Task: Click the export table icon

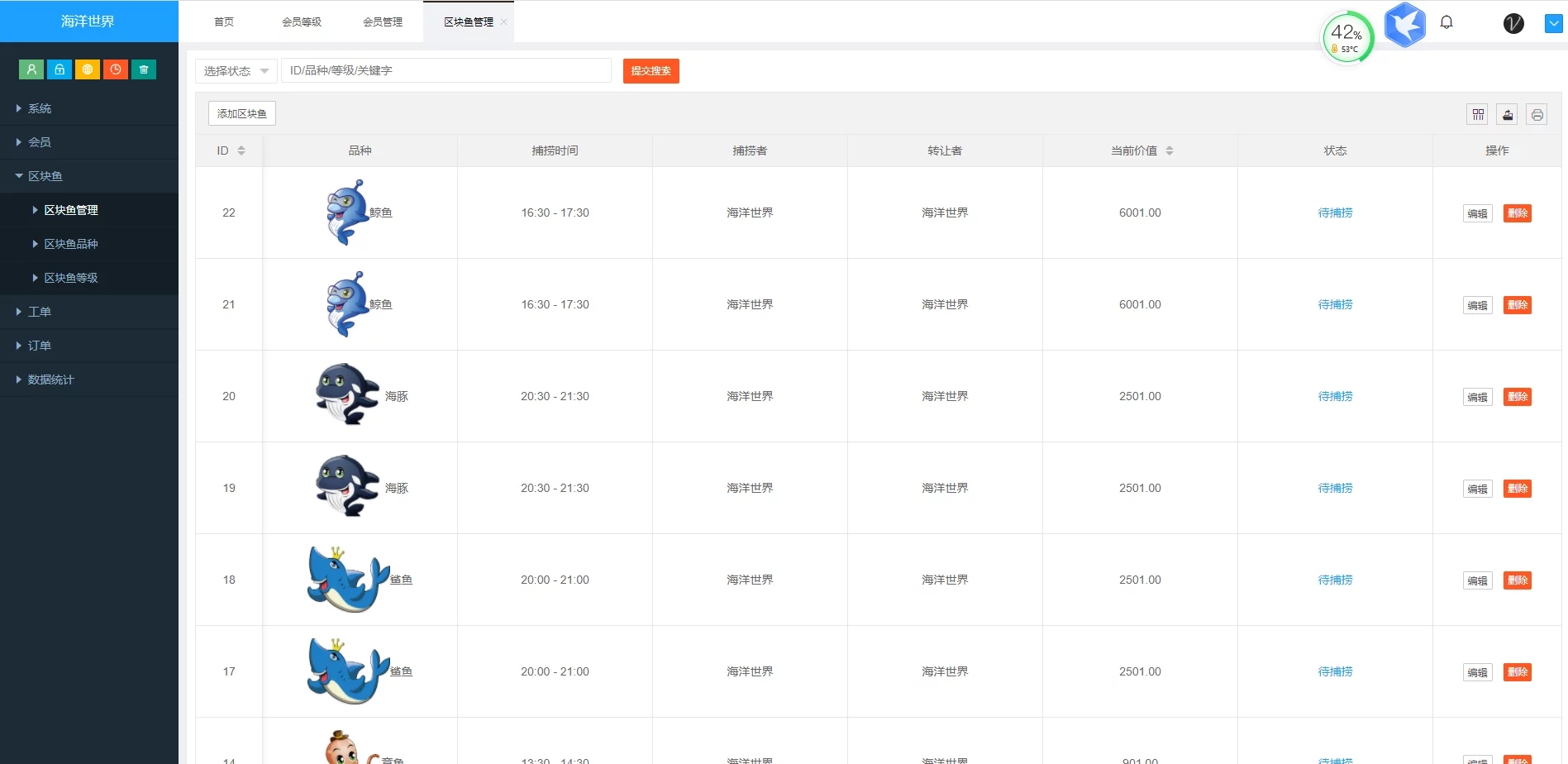Action: click(x=1508, y=114)
